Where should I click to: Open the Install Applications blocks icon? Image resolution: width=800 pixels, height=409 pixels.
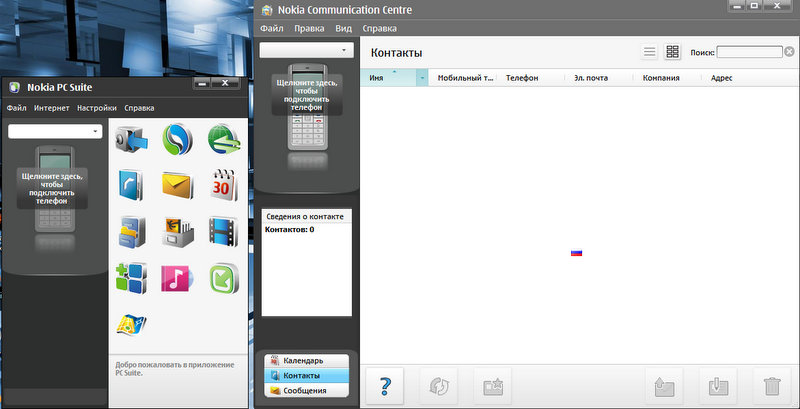tap(131, 278)
